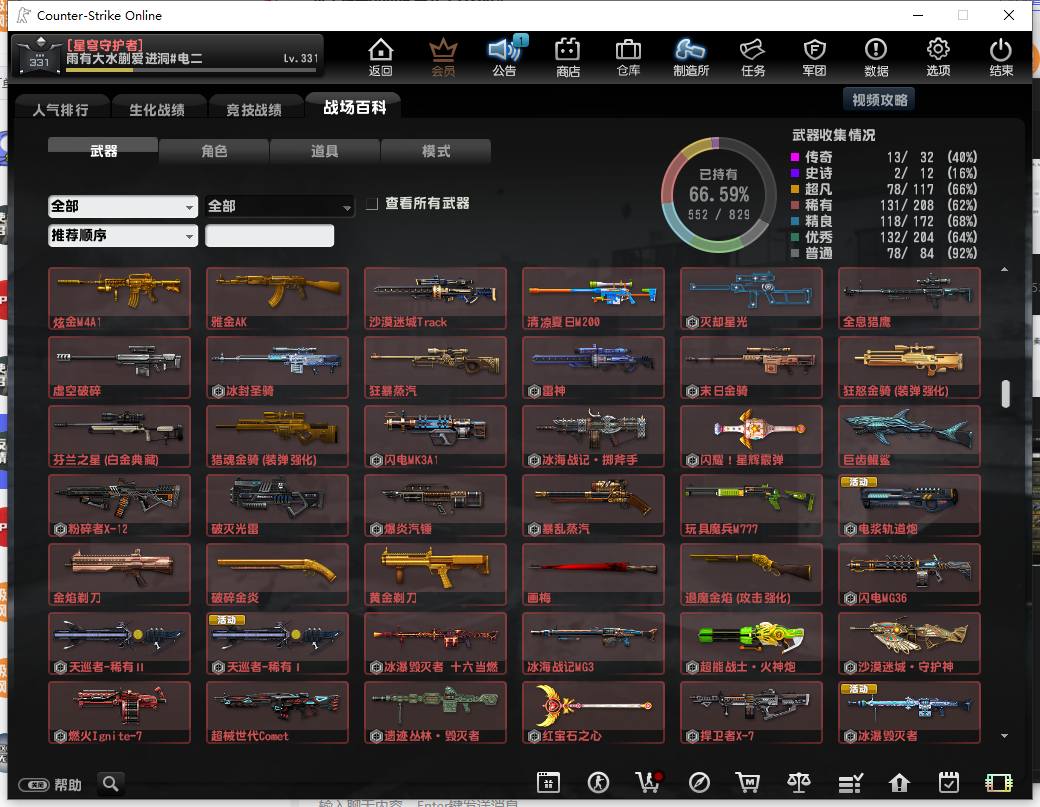Open the dark 全部 subcategory dropdown

coord(279,206)
